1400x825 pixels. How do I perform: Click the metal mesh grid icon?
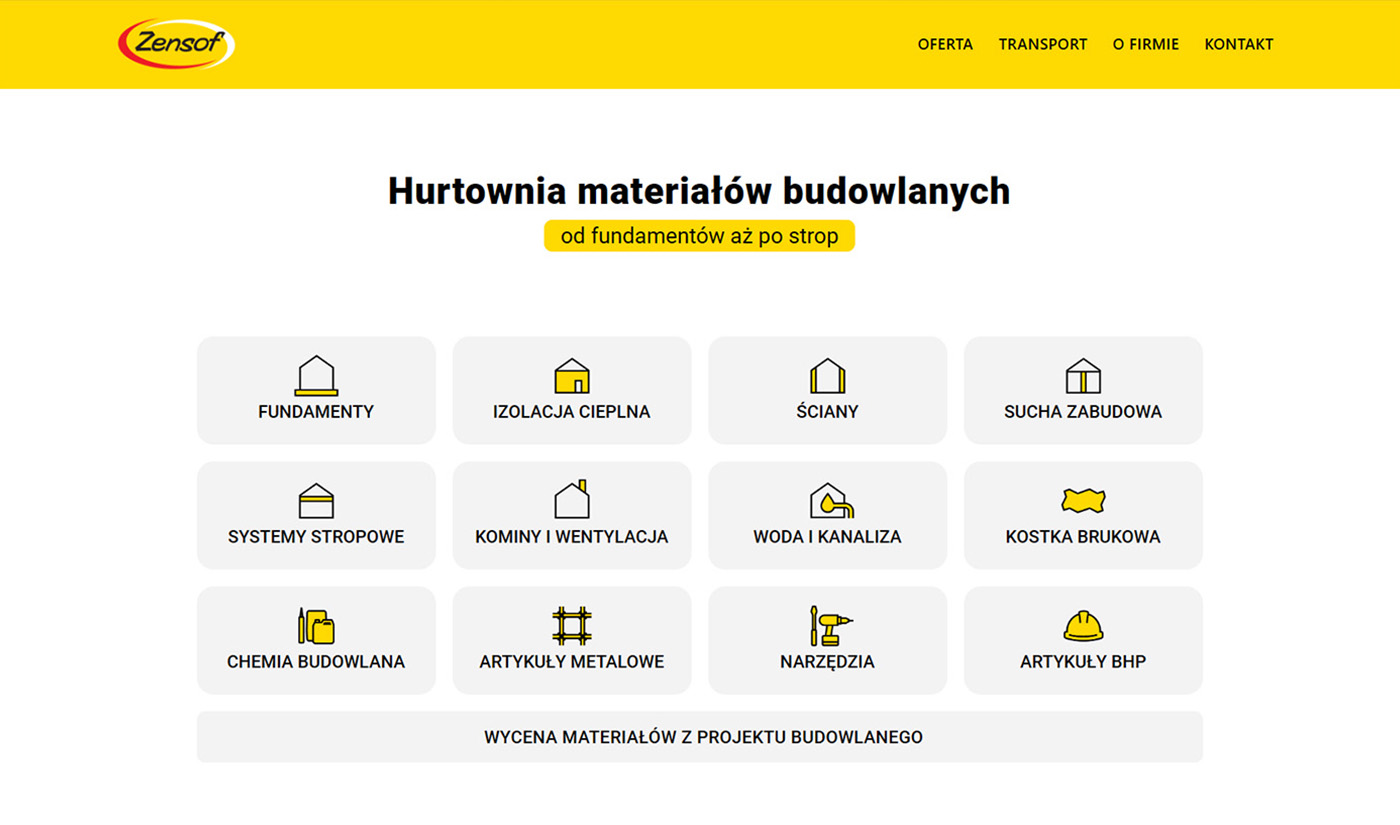tap(572, 626)
